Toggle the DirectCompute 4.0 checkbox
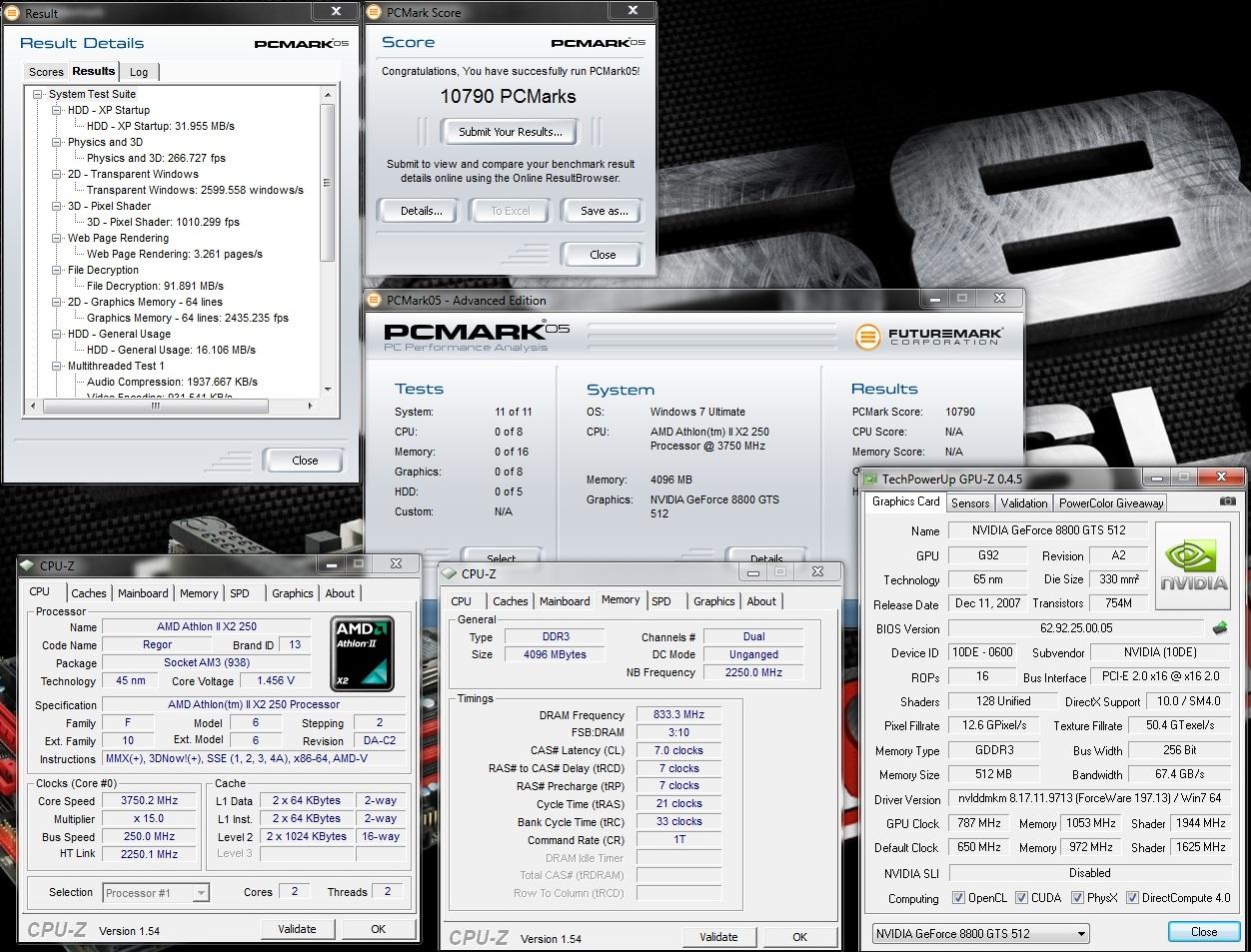The height and width of the screenshot is (952, 1251). (1132, 898)
